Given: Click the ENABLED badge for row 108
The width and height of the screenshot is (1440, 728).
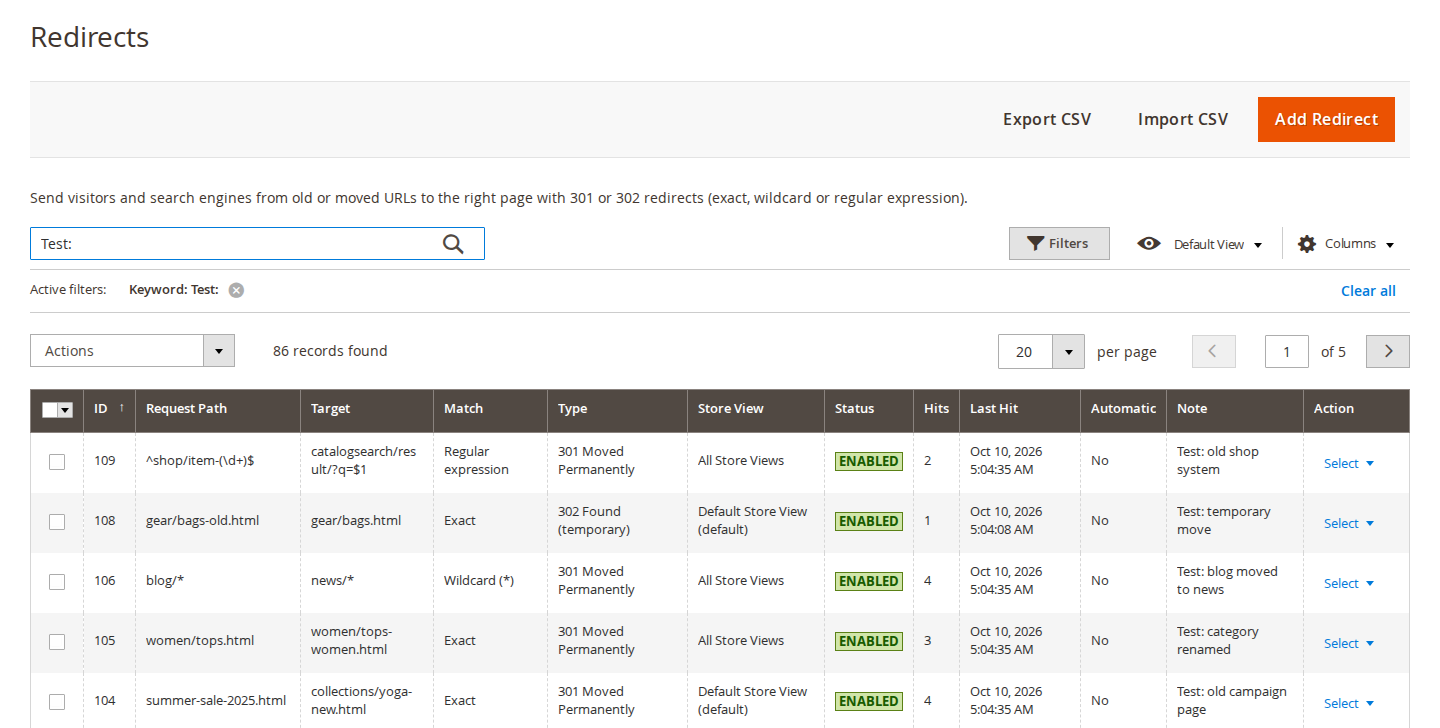Looking at the screenshot, I should 868,521.
